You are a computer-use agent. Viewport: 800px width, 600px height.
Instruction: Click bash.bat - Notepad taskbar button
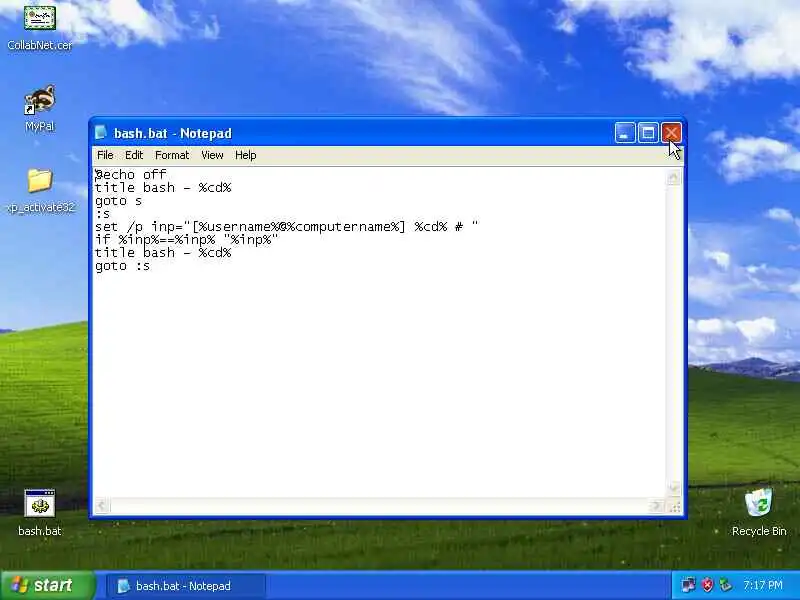186,586
